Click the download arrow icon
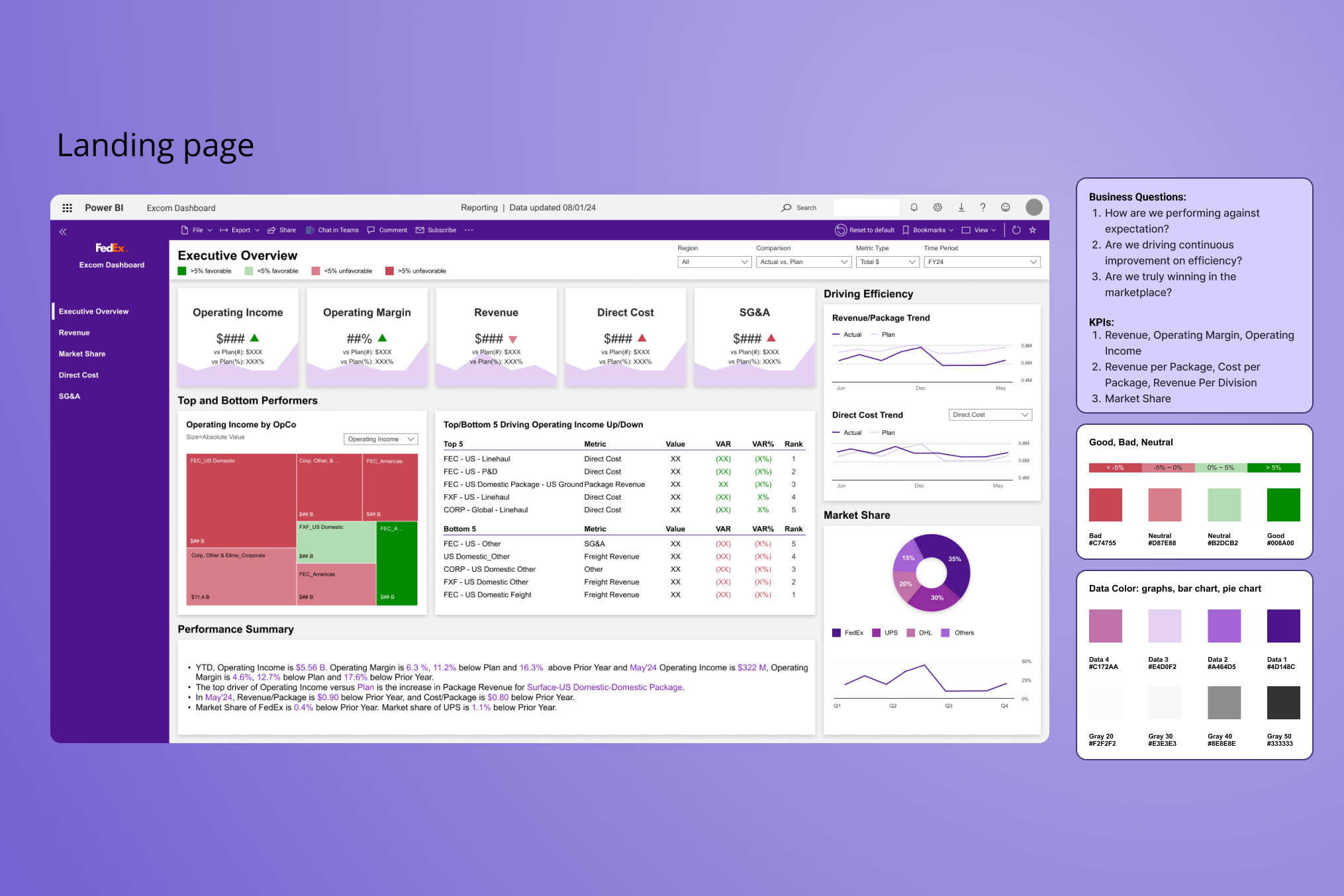1344x896 pixels. (961, 208)
